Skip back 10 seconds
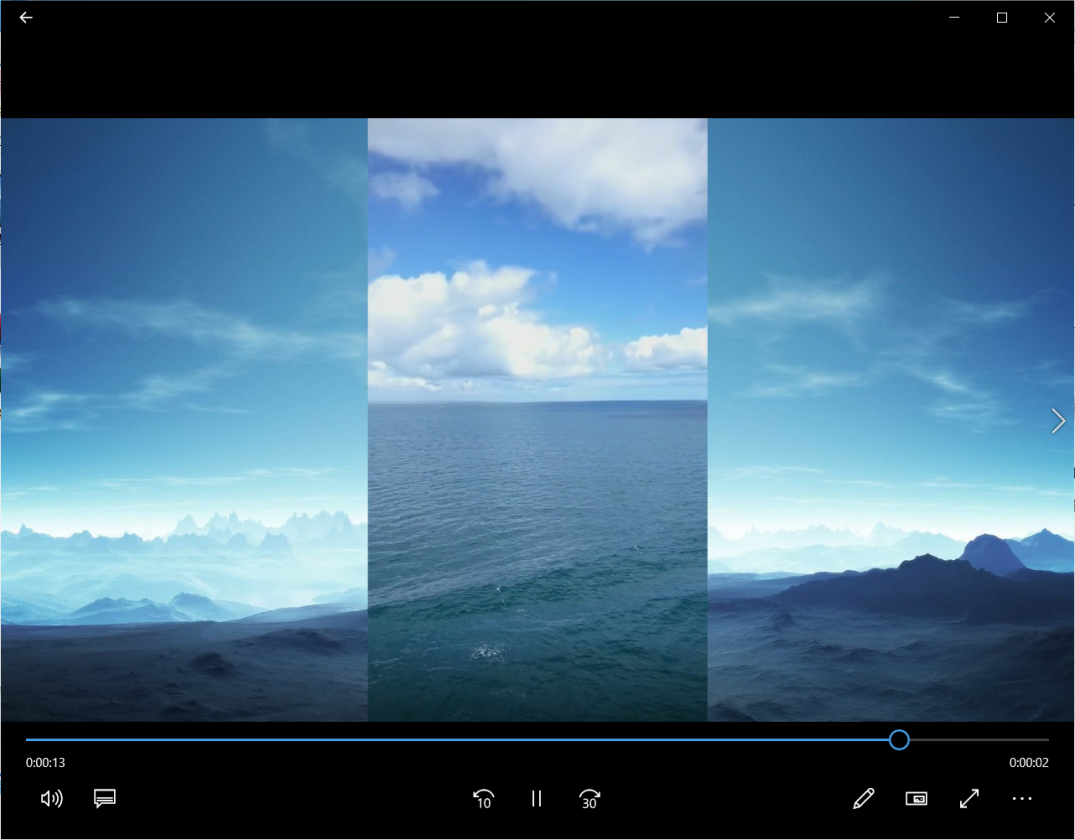1075x840 pixels. click(483, 798)
